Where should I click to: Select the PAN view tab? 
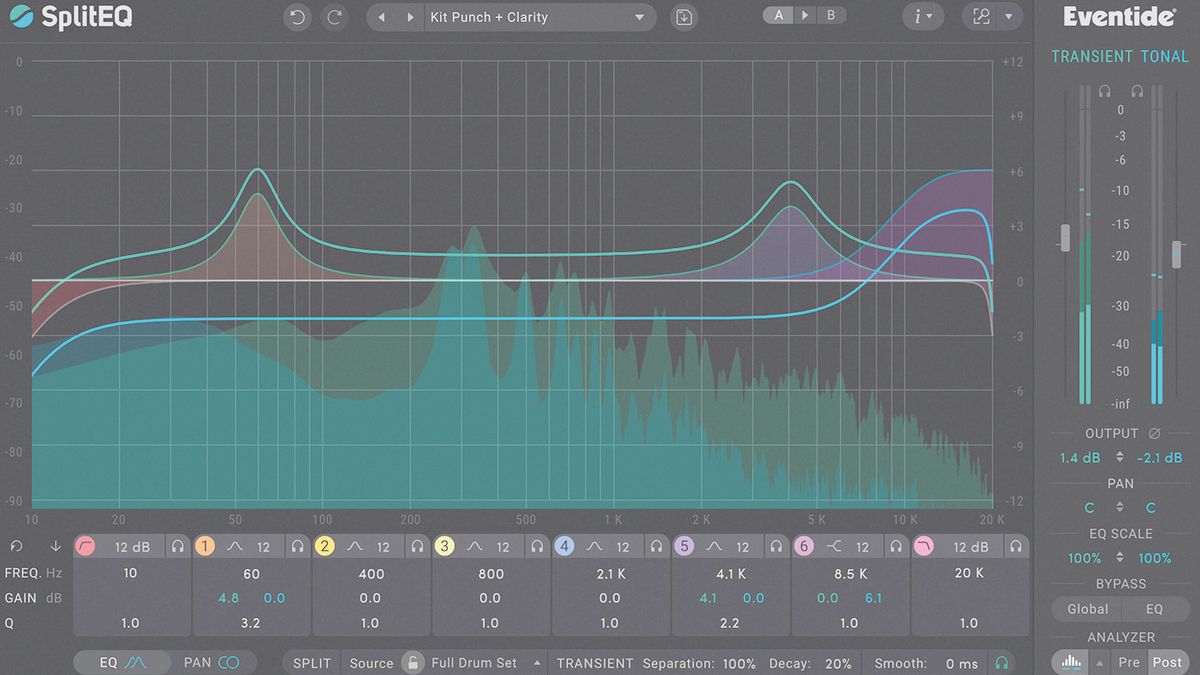click(x=213, y=662)
